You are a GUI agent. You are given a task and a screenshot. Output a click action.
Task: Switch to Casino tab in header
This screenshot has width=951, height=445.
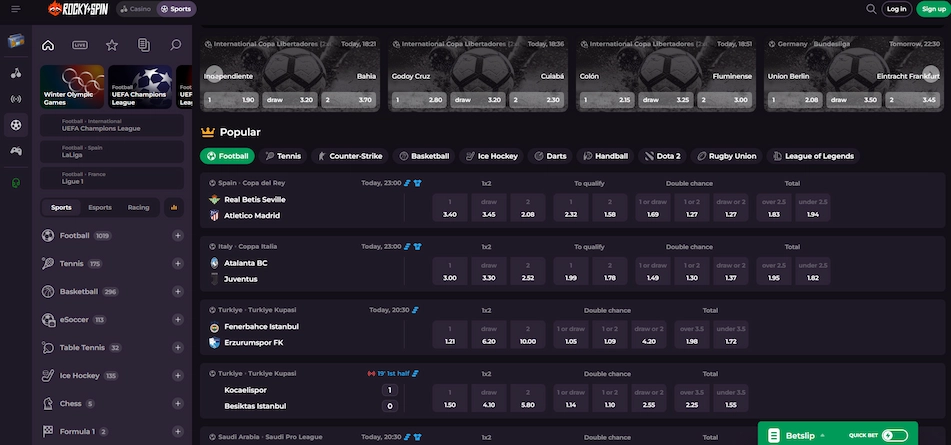pos(136,9)
